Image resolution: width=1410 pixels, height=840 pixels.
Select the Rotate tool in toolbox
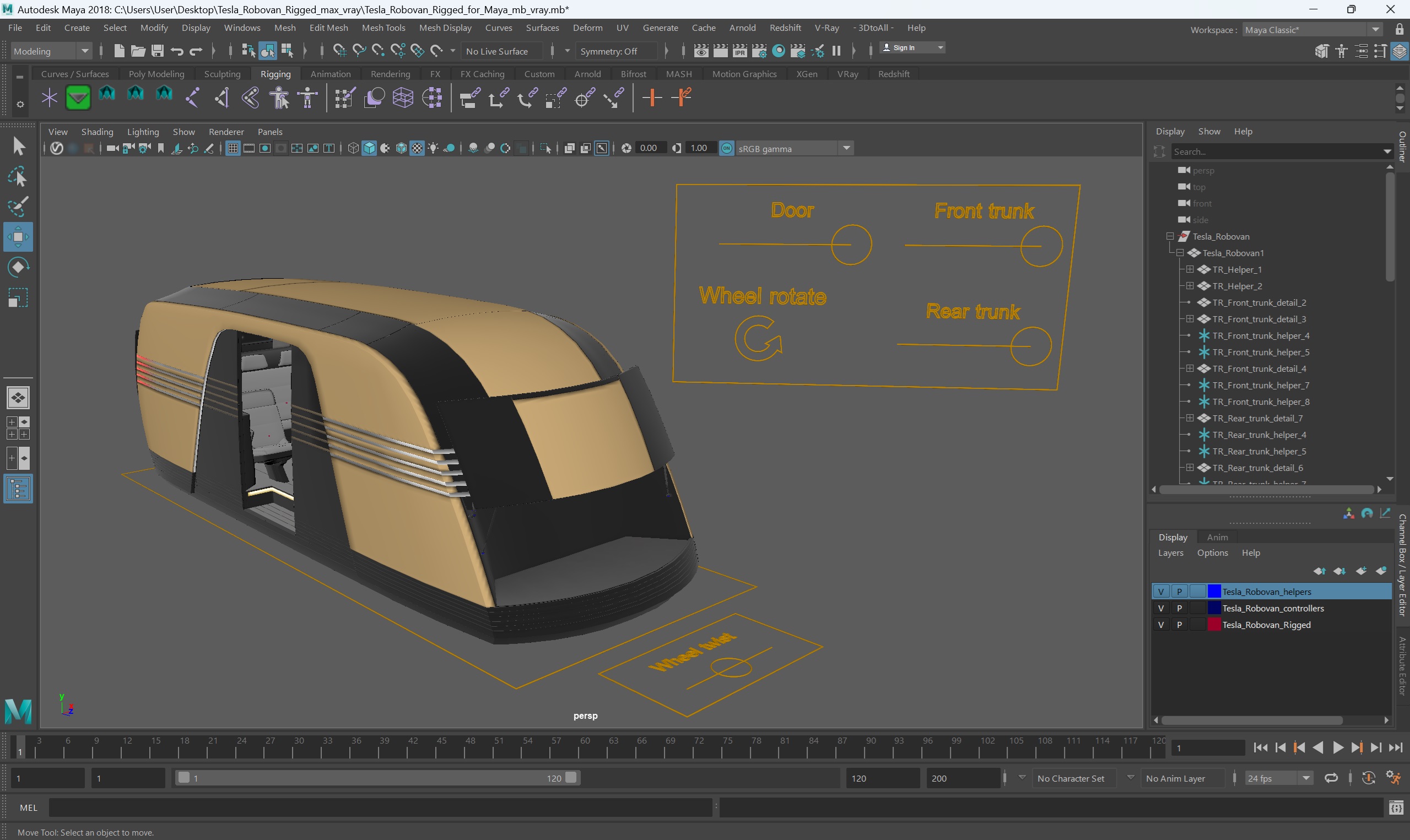tap(18, 267)
